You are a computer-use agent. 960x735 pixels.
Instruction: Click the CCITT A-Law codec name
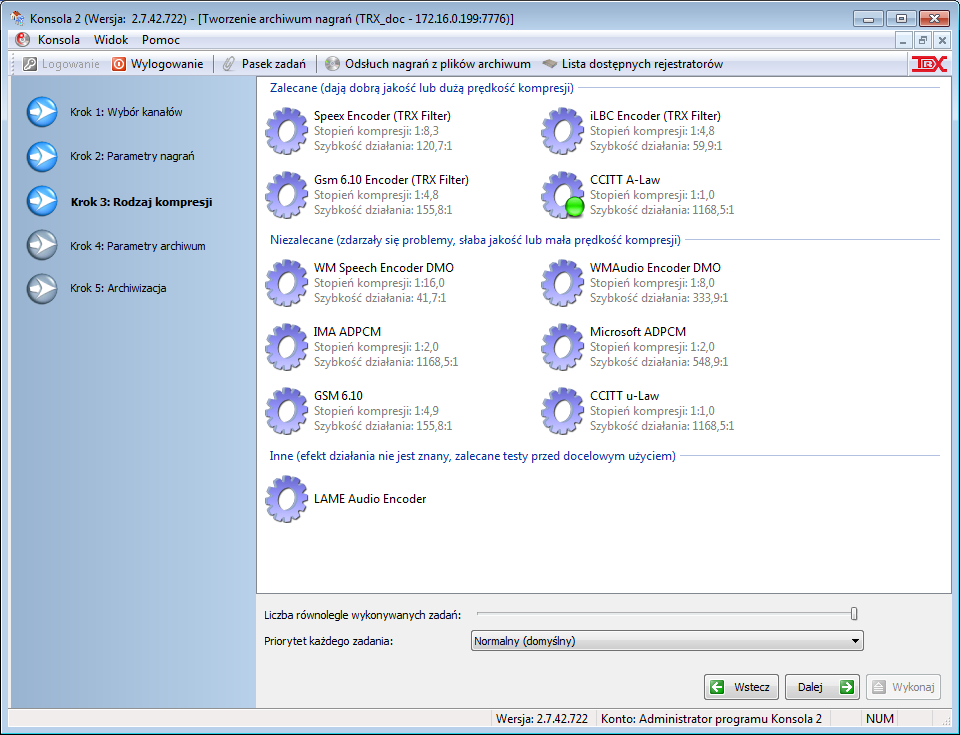625,180
